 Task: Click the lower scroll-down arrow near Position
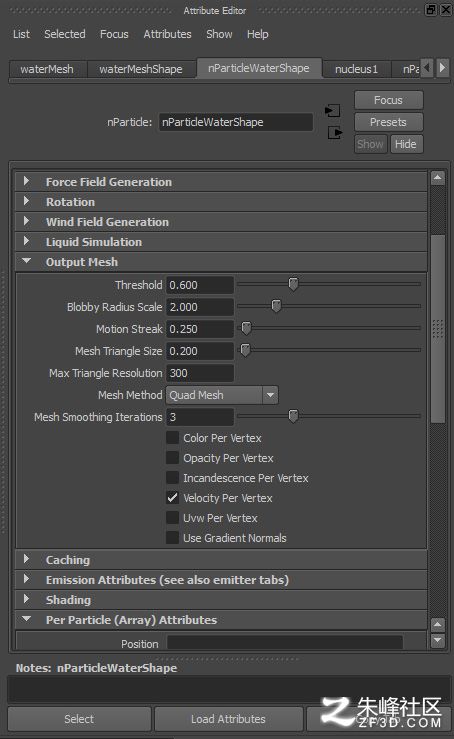437,640
